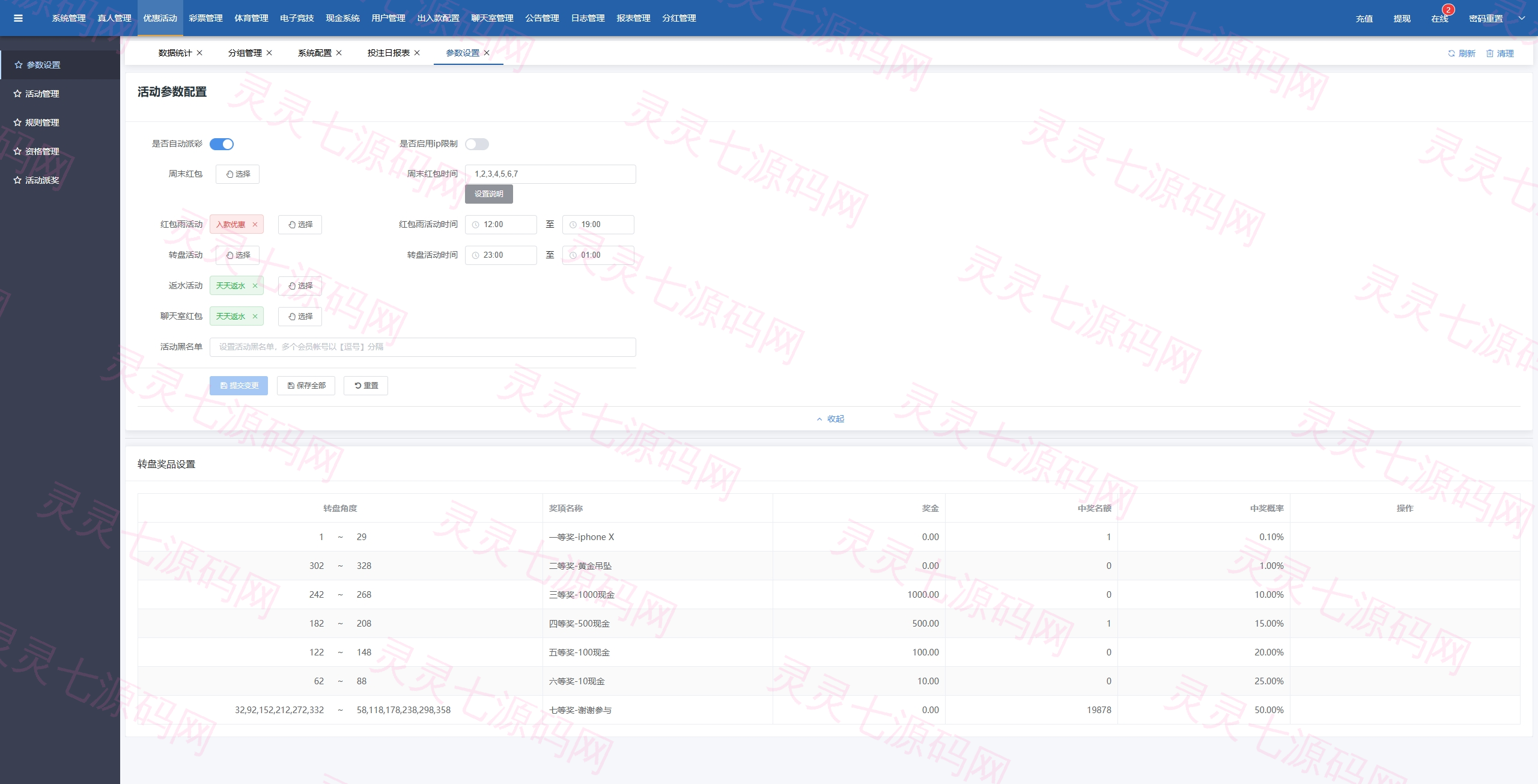The width and height of the screenshot is (1538, 784).
Task: Remove 天天返水 tag from 聊天室红包
Action: [255, 317]
